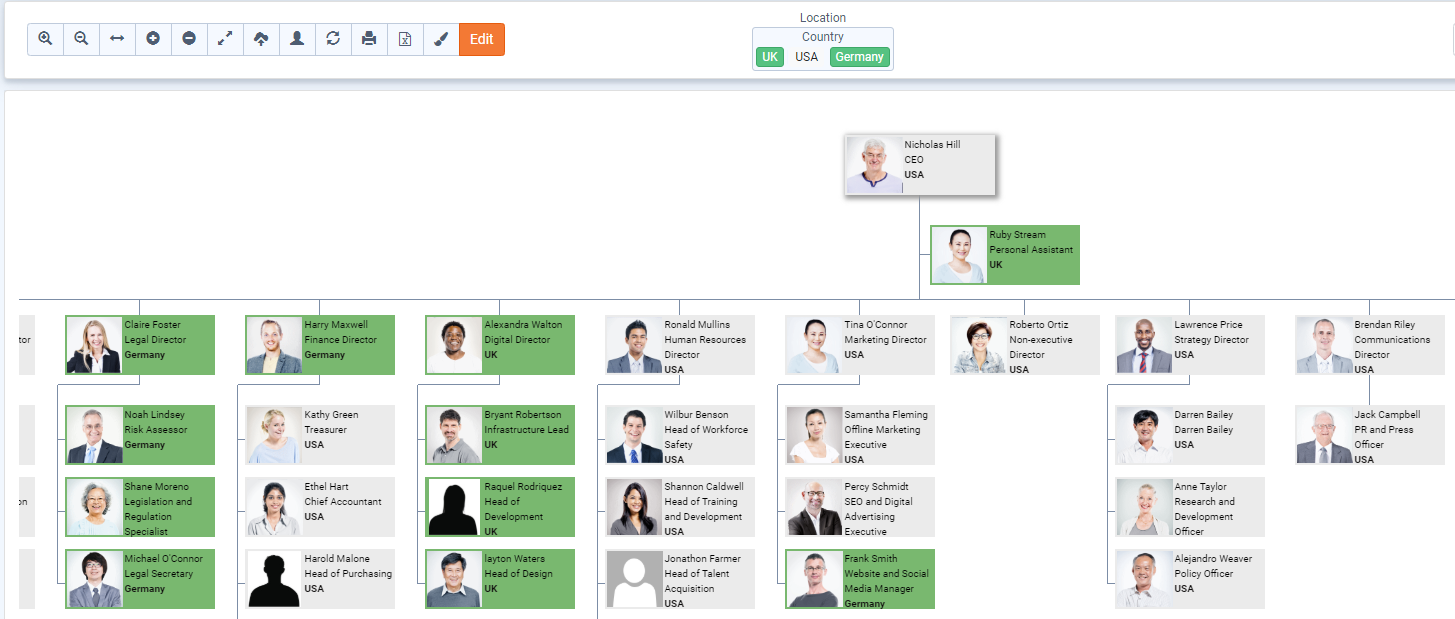Toggle the UK country filter
The image size is (1455, 619).
point(769,57)
